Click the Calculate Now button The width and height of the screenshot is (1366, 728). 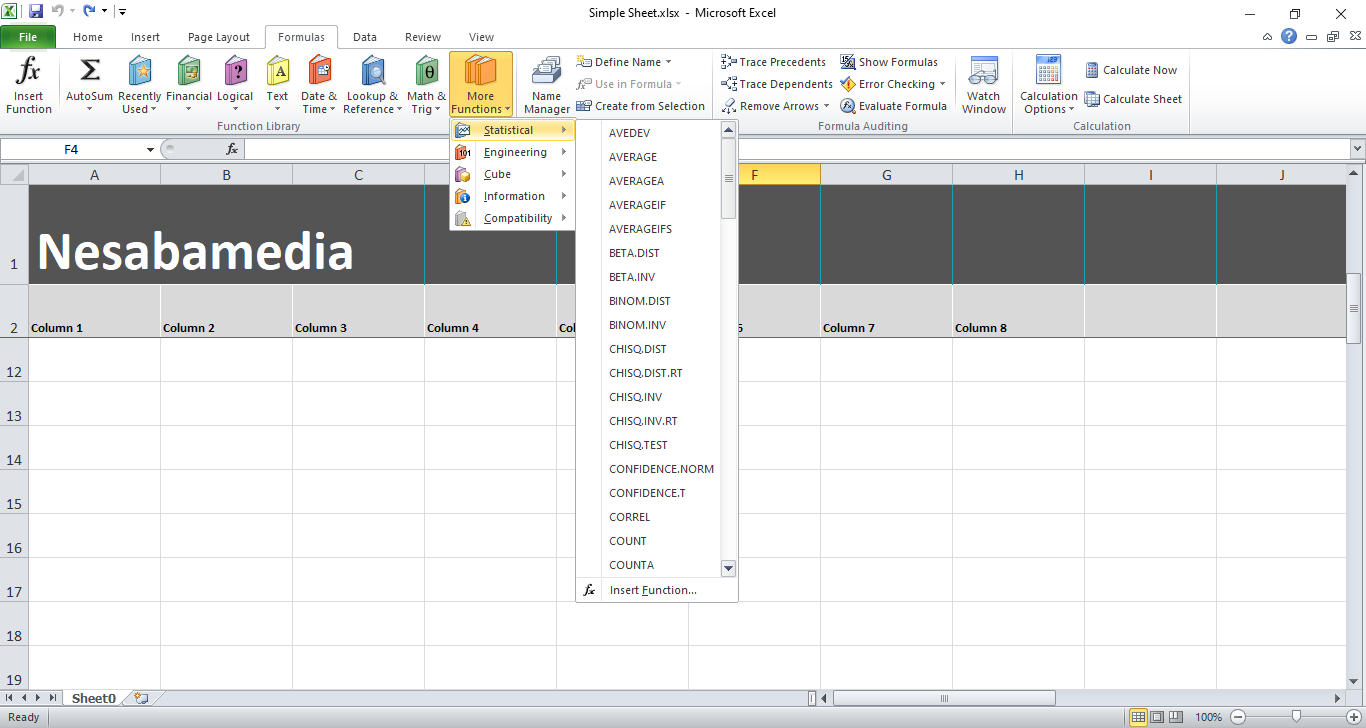[1131, 70]
